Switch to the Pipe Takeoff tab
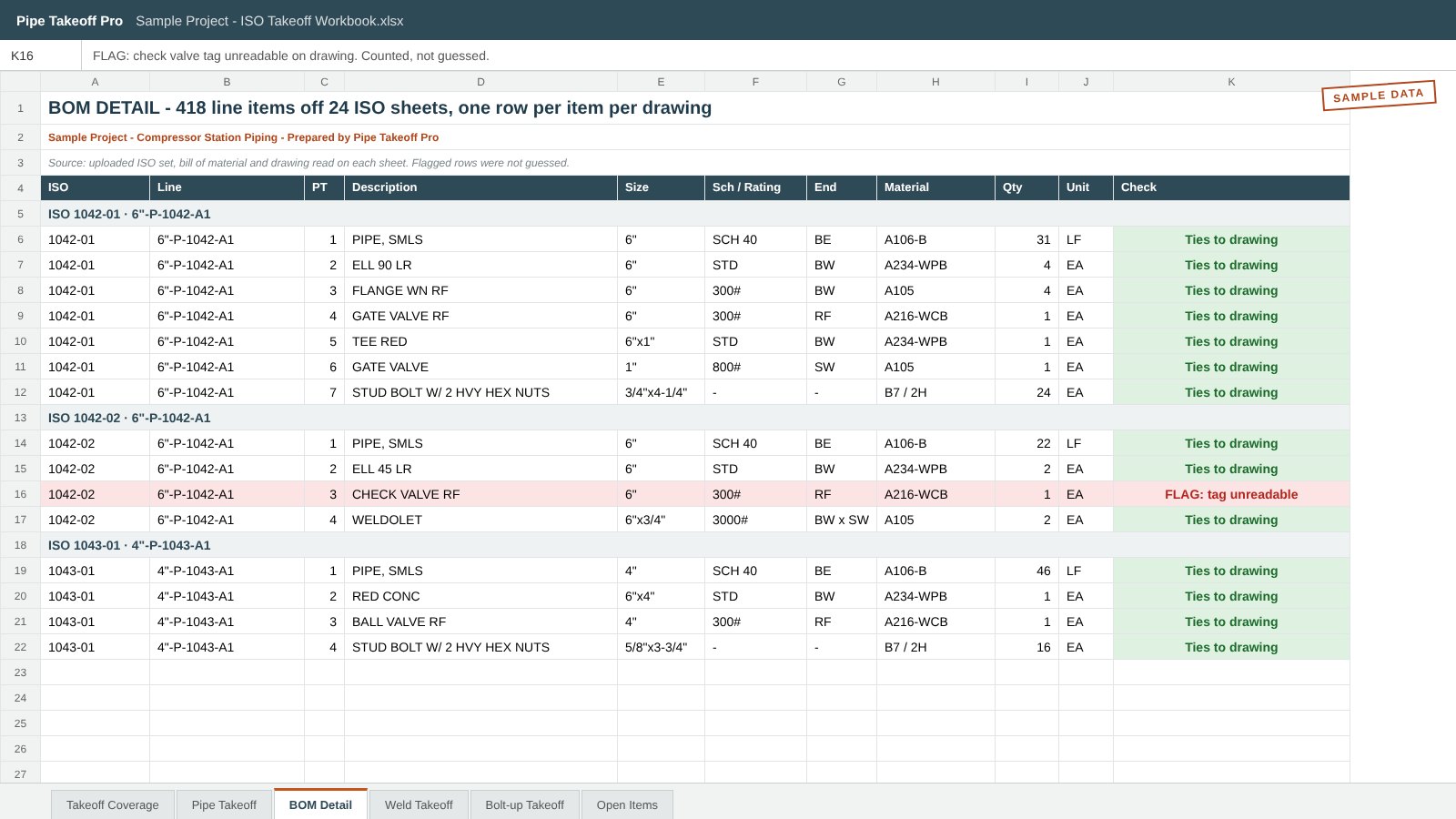Image resolution: width=1456 pixels, height=819 pixels. point(224,804)
